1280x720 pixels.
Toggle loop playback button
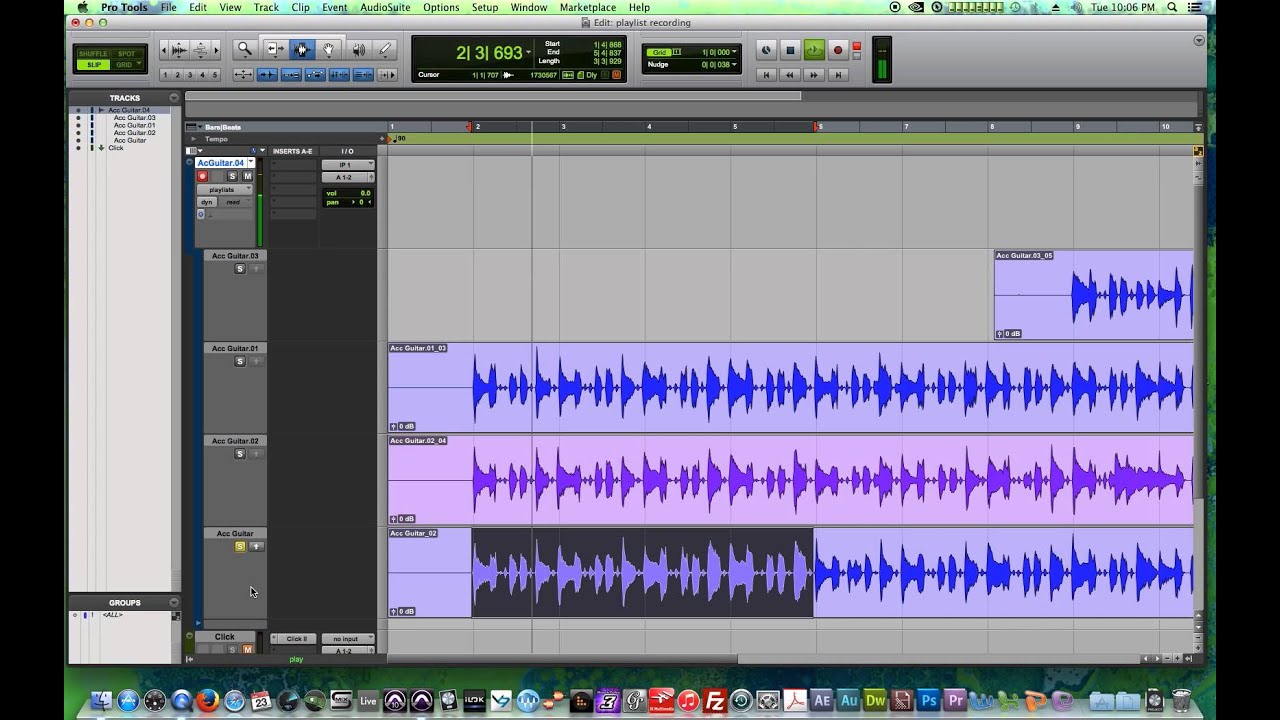point(814,50)
